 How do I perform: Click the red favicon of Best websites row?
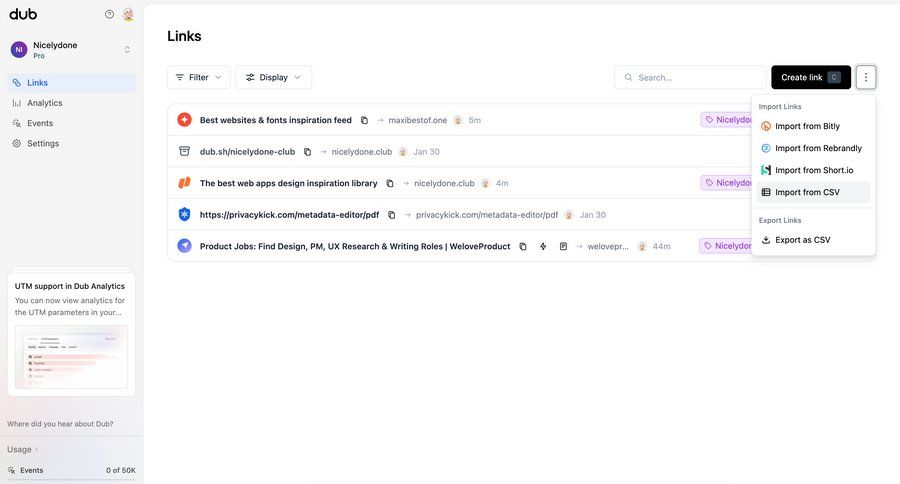[x=184, y=119]
